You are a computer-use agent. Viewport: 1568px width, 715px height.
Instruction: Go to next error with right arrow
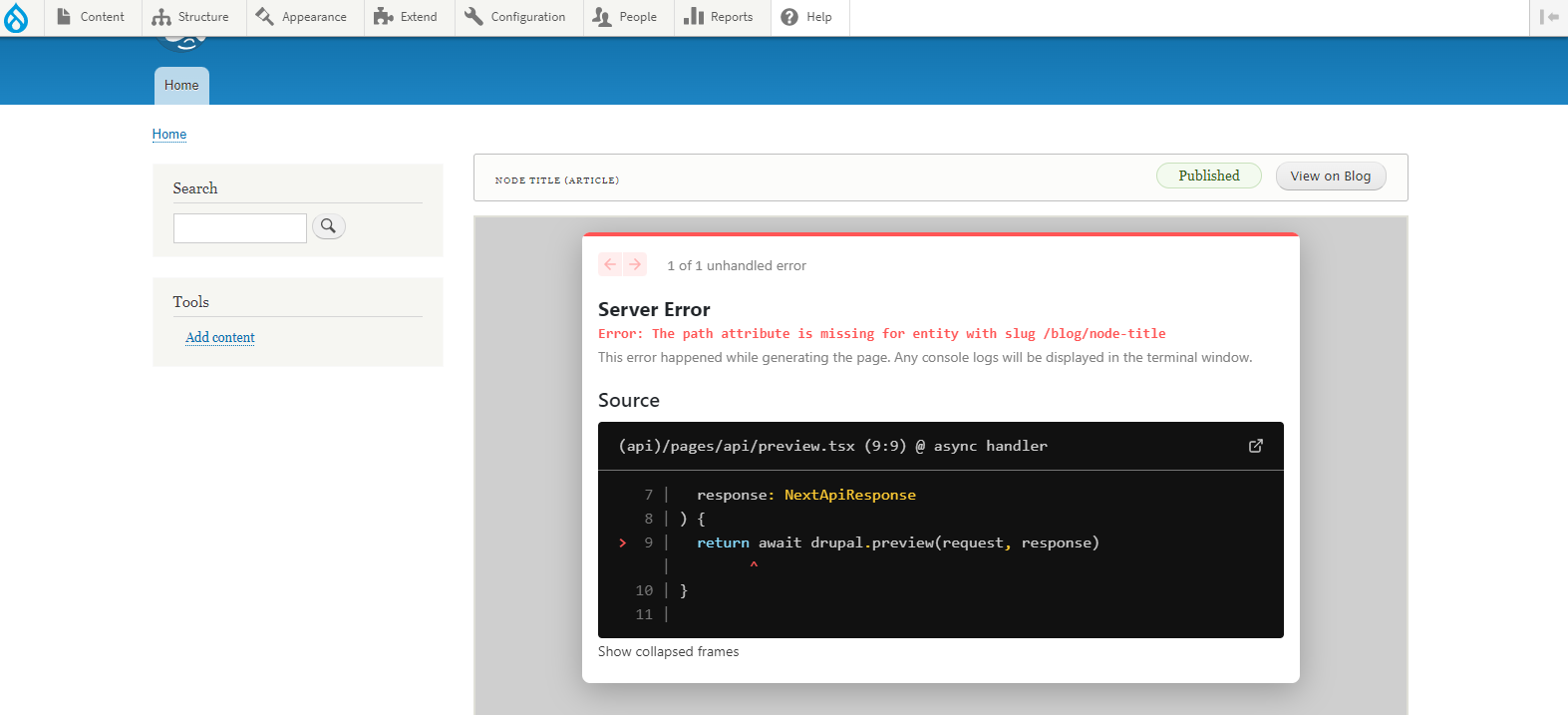[x=635, y=264]
